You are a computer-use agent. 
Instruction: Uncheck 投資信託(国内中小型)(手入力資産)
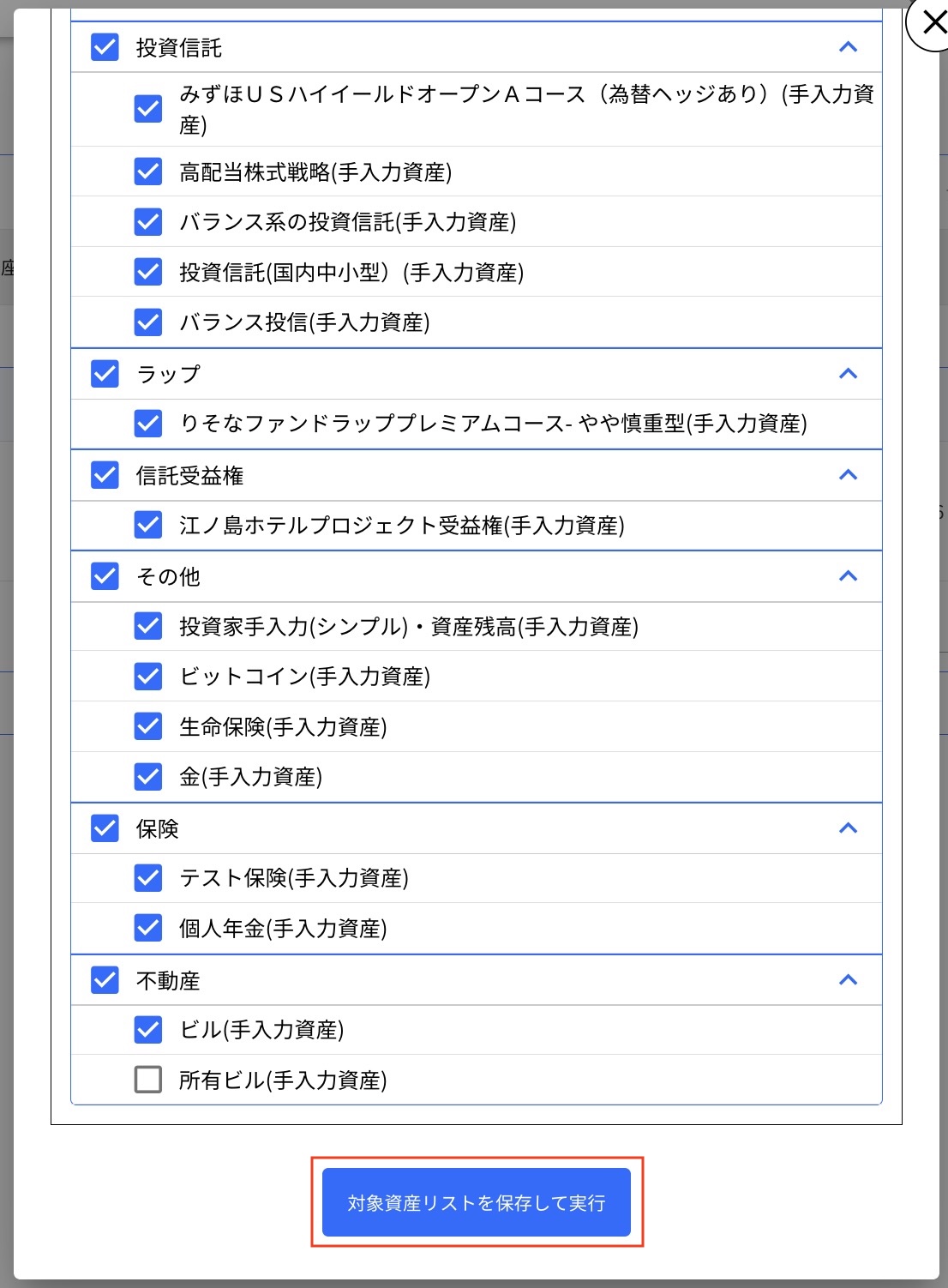point(147,273)
